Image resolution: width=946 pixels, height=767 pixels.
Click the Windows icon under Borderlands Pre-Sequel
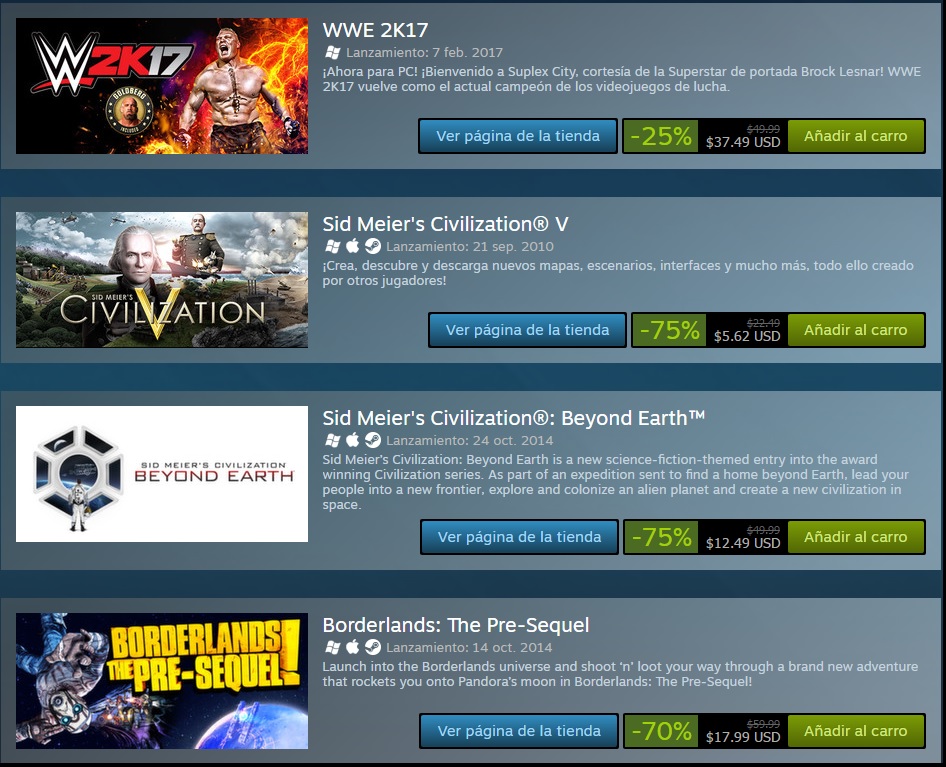point(332,648)
